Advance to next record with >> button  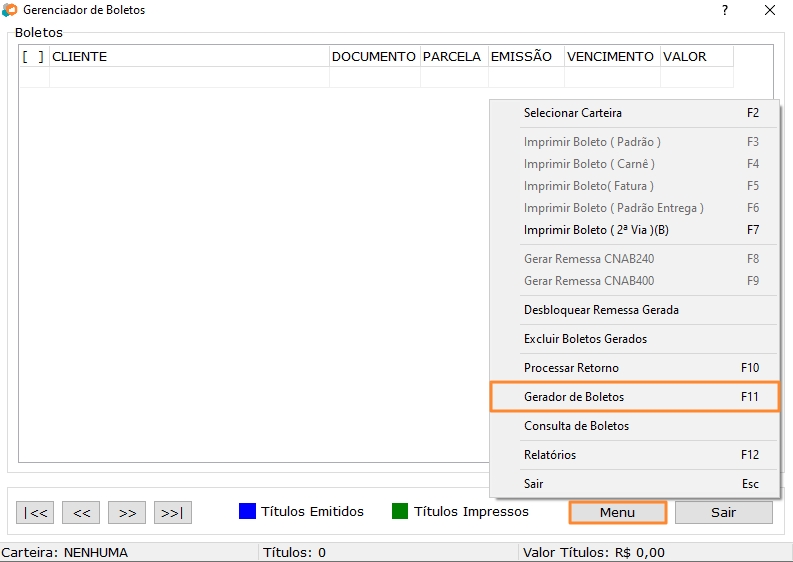pos(127,513)
